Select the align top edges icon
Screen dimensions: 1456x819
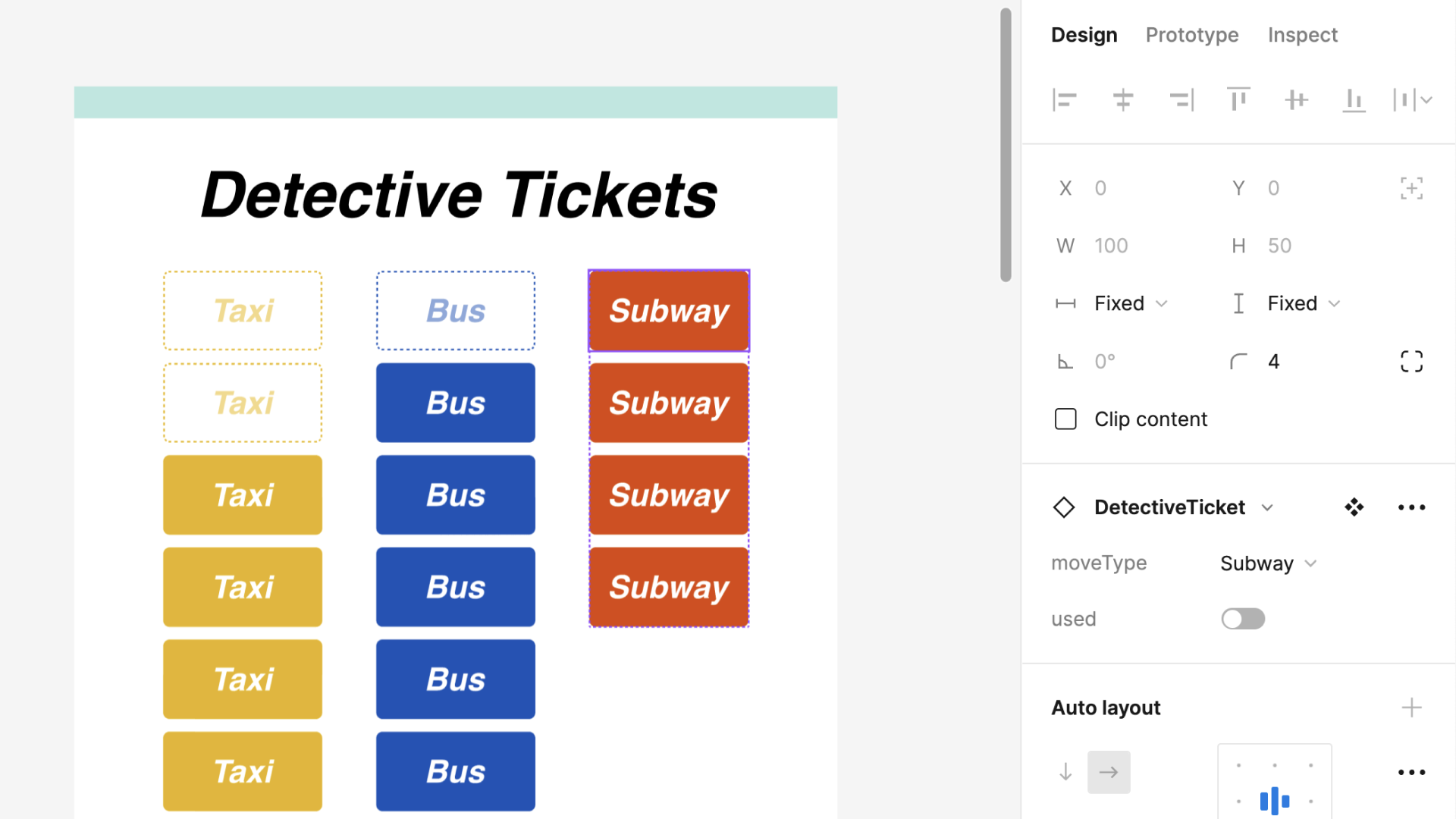pos(1238,99)
